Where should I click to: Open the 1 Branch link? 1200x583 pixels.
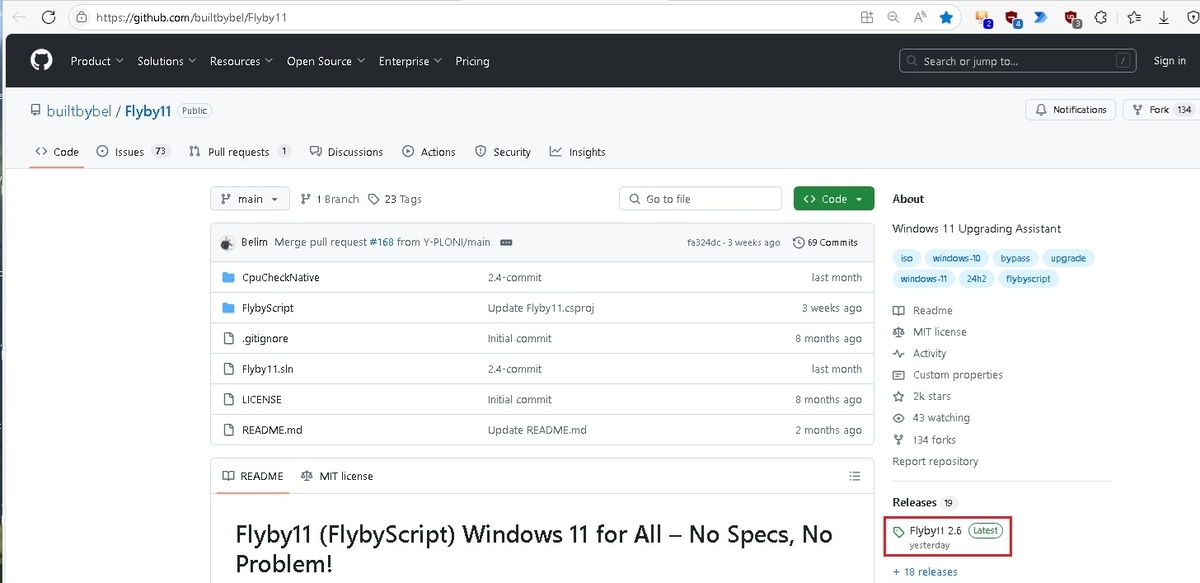coord(329,199)
